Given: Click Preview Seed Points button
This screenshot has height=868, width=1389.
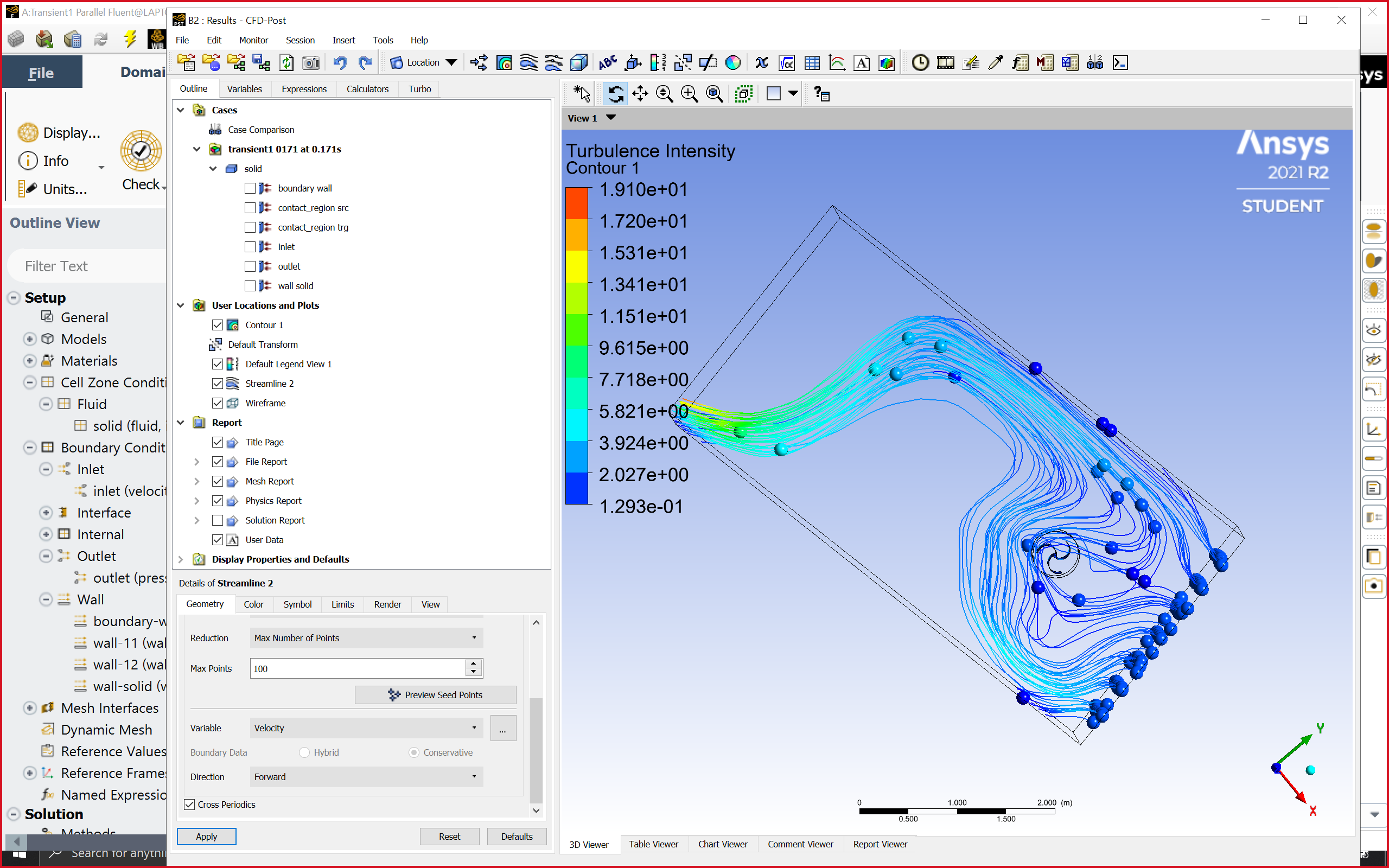Looking at the screenshot, I should tap(435, 694).
